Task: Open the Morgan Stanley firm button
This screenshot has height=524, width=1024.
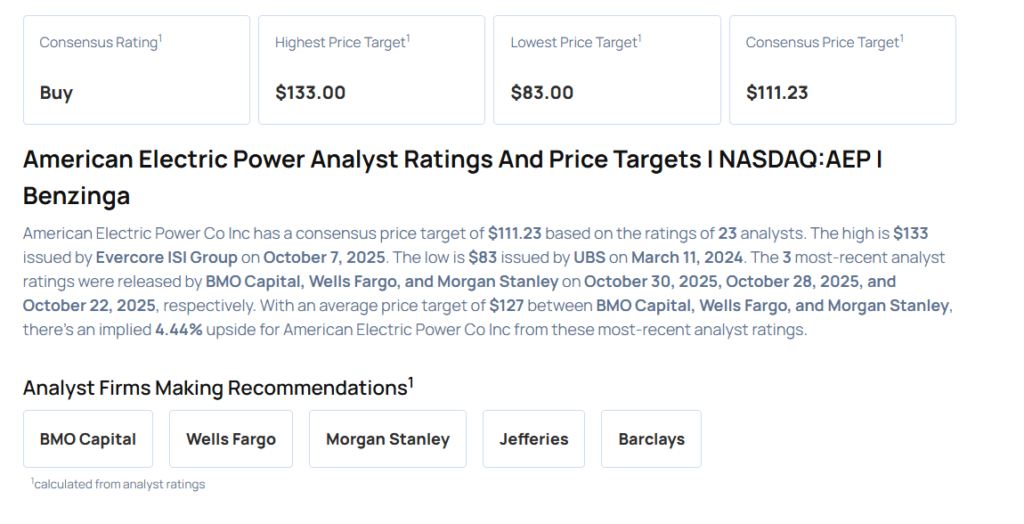Action: click(x=388, y=439)
